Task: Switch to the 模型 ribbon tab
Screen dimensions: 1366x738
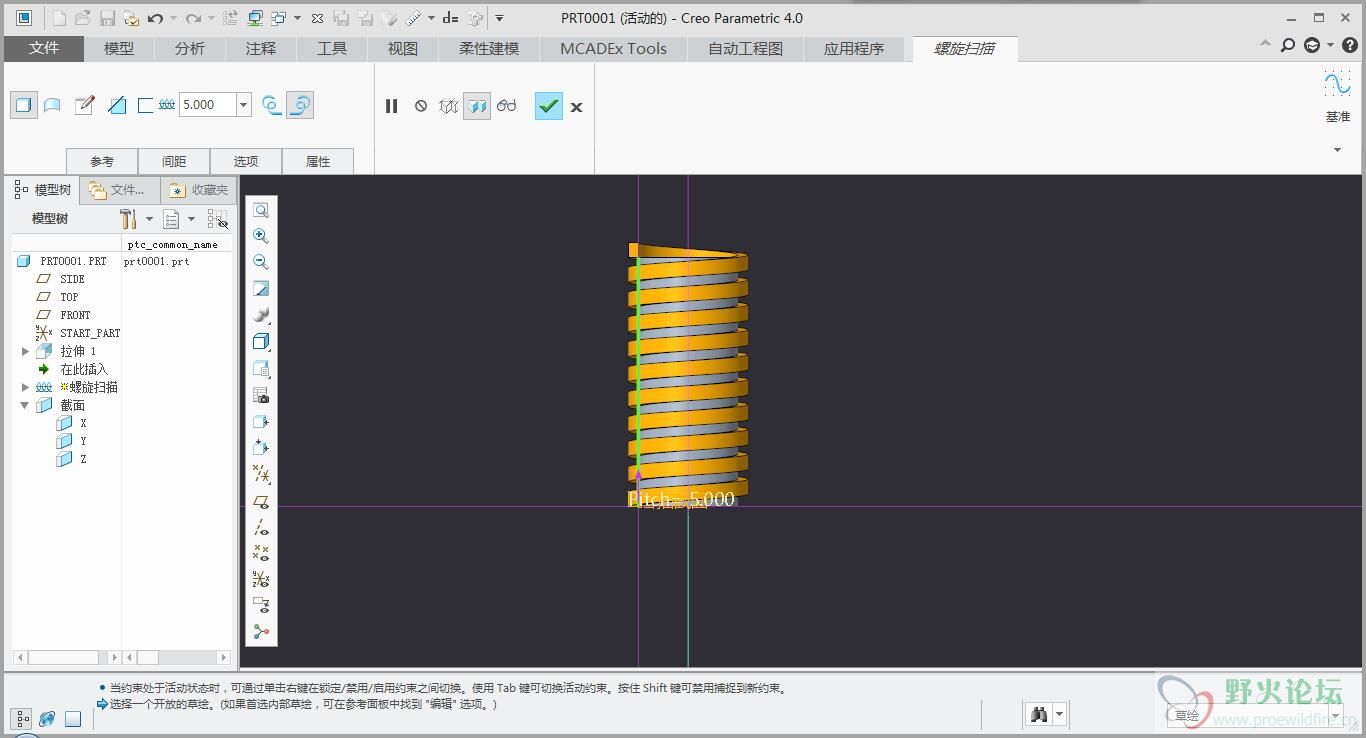Action: pyautogui.click(x=119, y=48)
